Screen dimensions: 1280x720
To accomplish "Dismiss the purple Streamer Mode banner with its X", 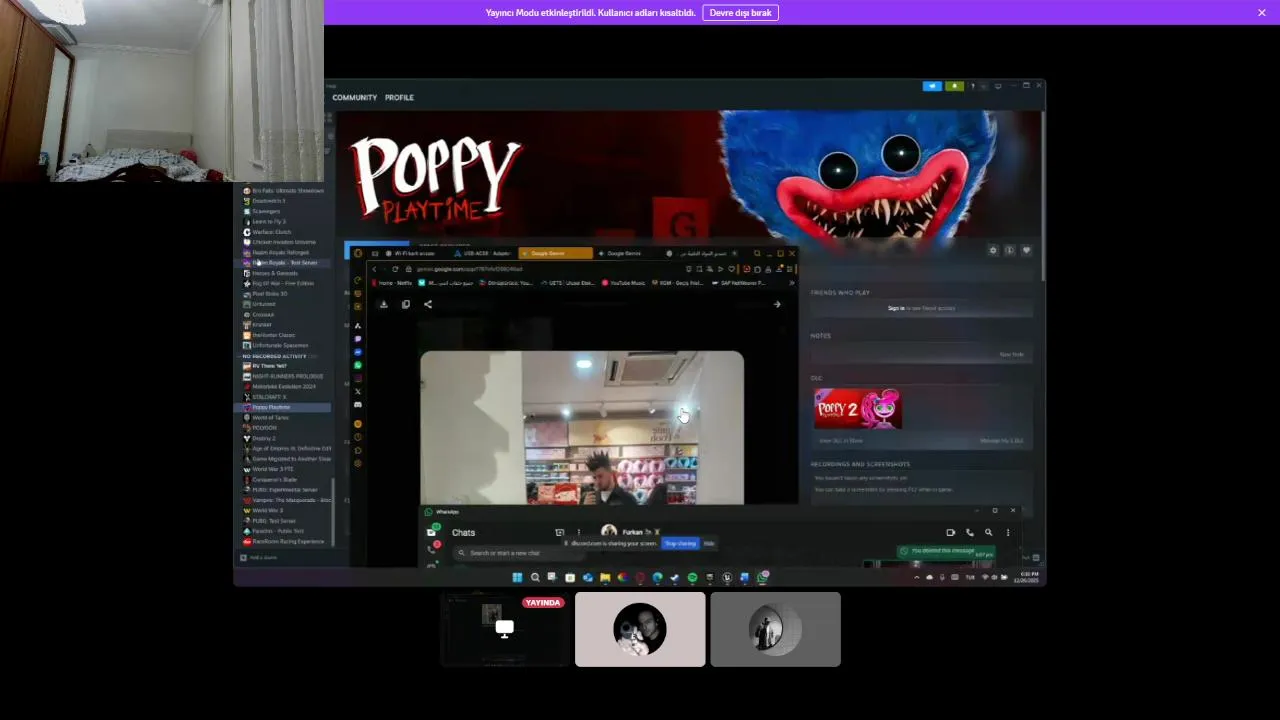I will tap(1262, 13).
